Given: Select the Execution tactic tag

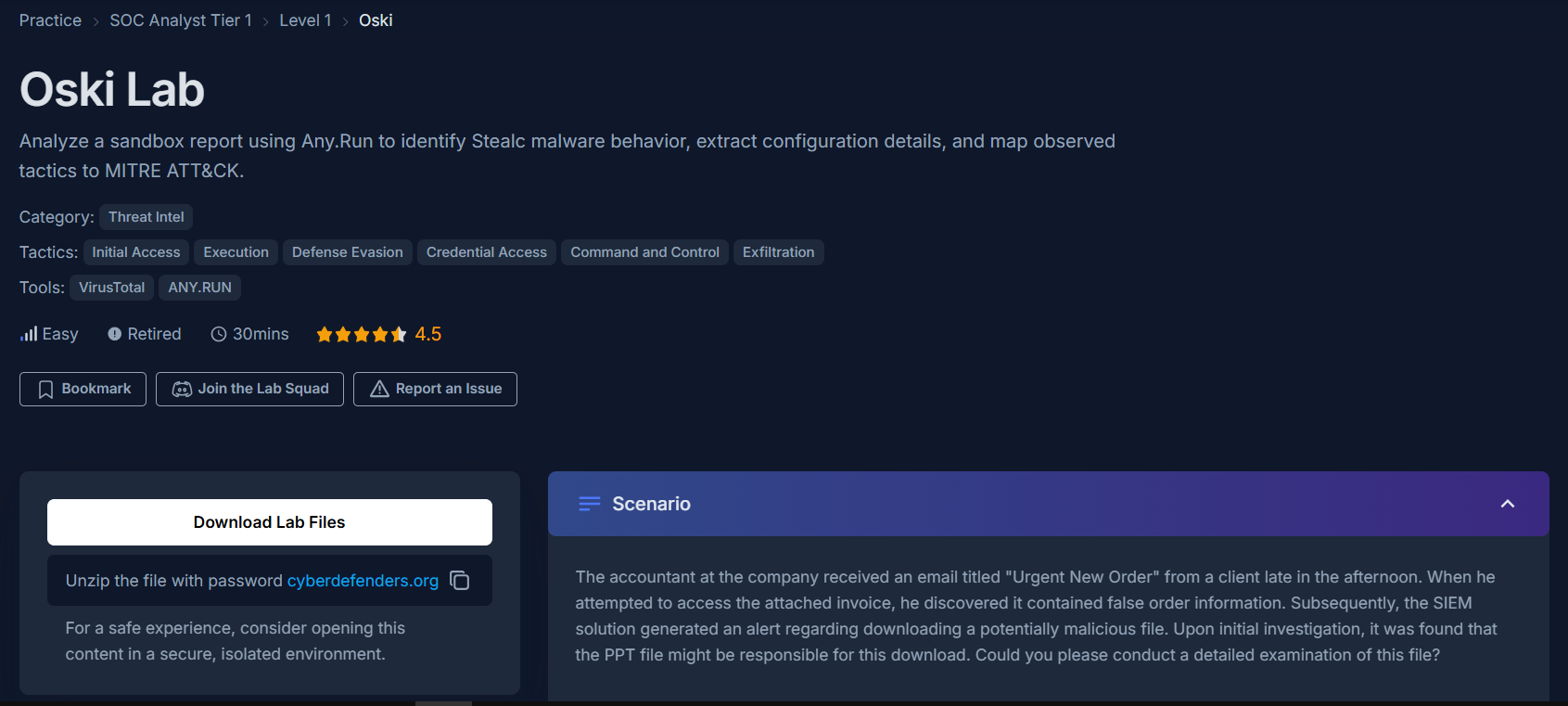Looking at the screenshot, I should pos(236,252).
